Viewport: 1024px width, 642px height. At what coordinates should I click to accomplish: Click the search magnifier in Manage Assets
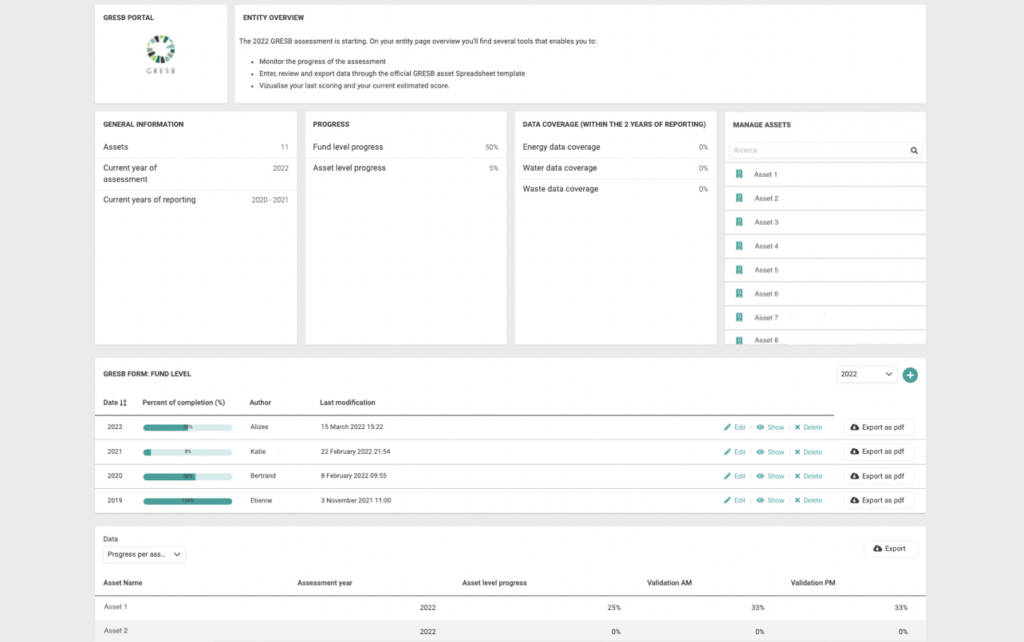(914, 150)
